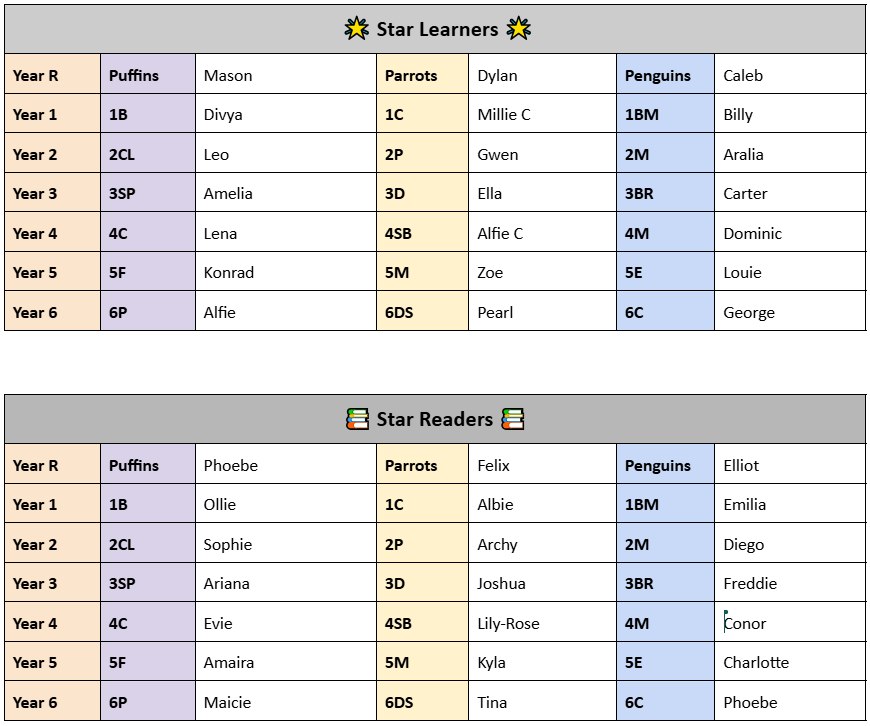Click on the name Dominic
Viewport: 870px width, 726px height.
tap(752, 234)
